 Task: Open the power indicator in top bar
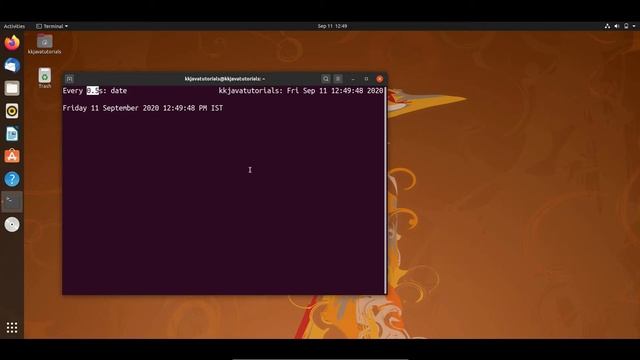(x=626, y=26)
